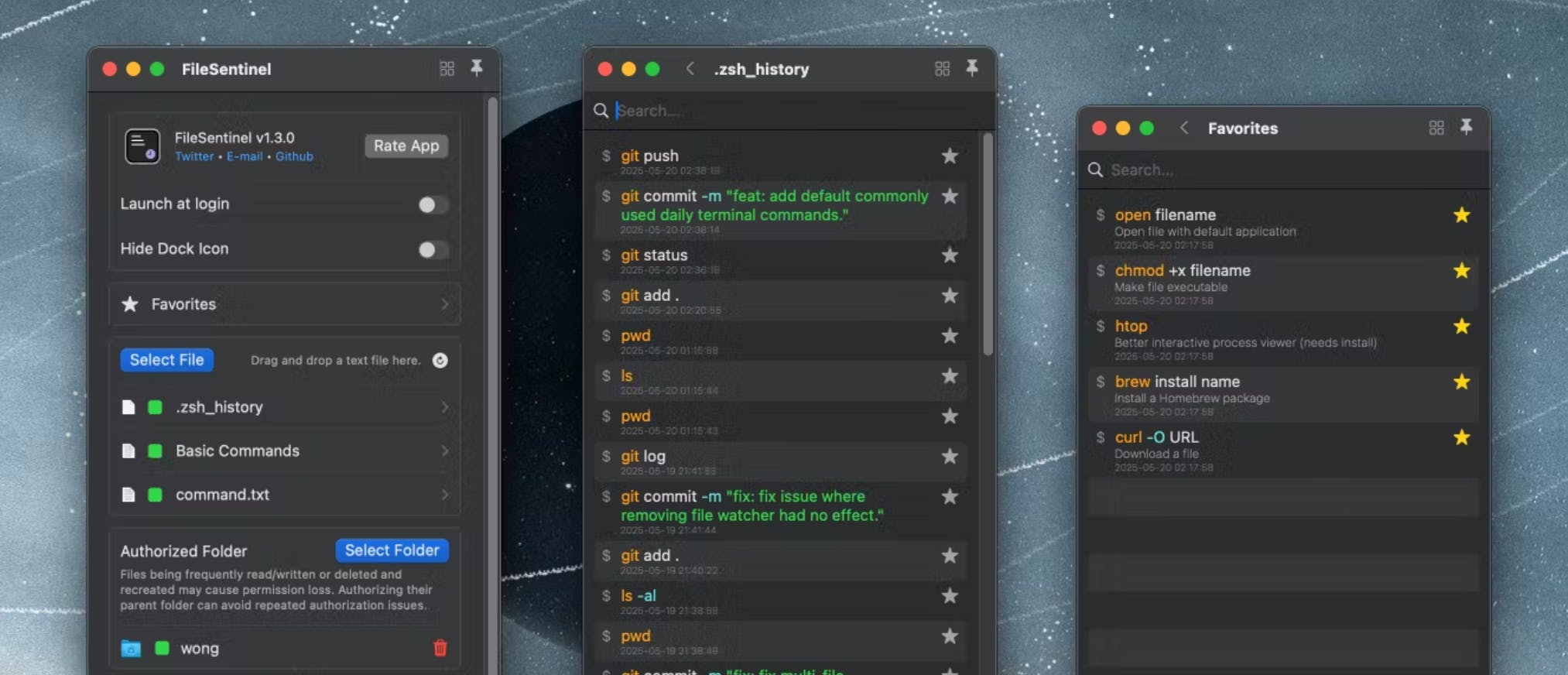
Task: Expand Basic Commands file chevron
Action: (445, 451)
